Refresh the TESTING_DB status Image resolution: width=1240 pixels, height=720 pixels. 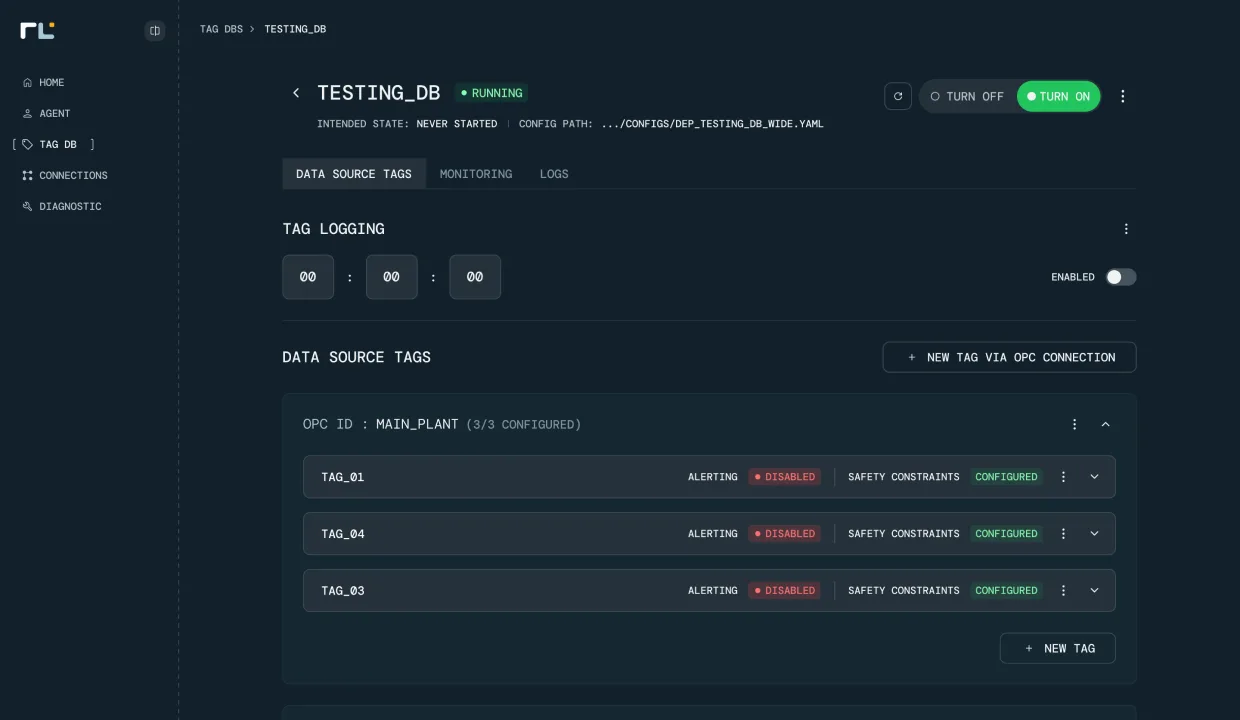pos(898,96)
